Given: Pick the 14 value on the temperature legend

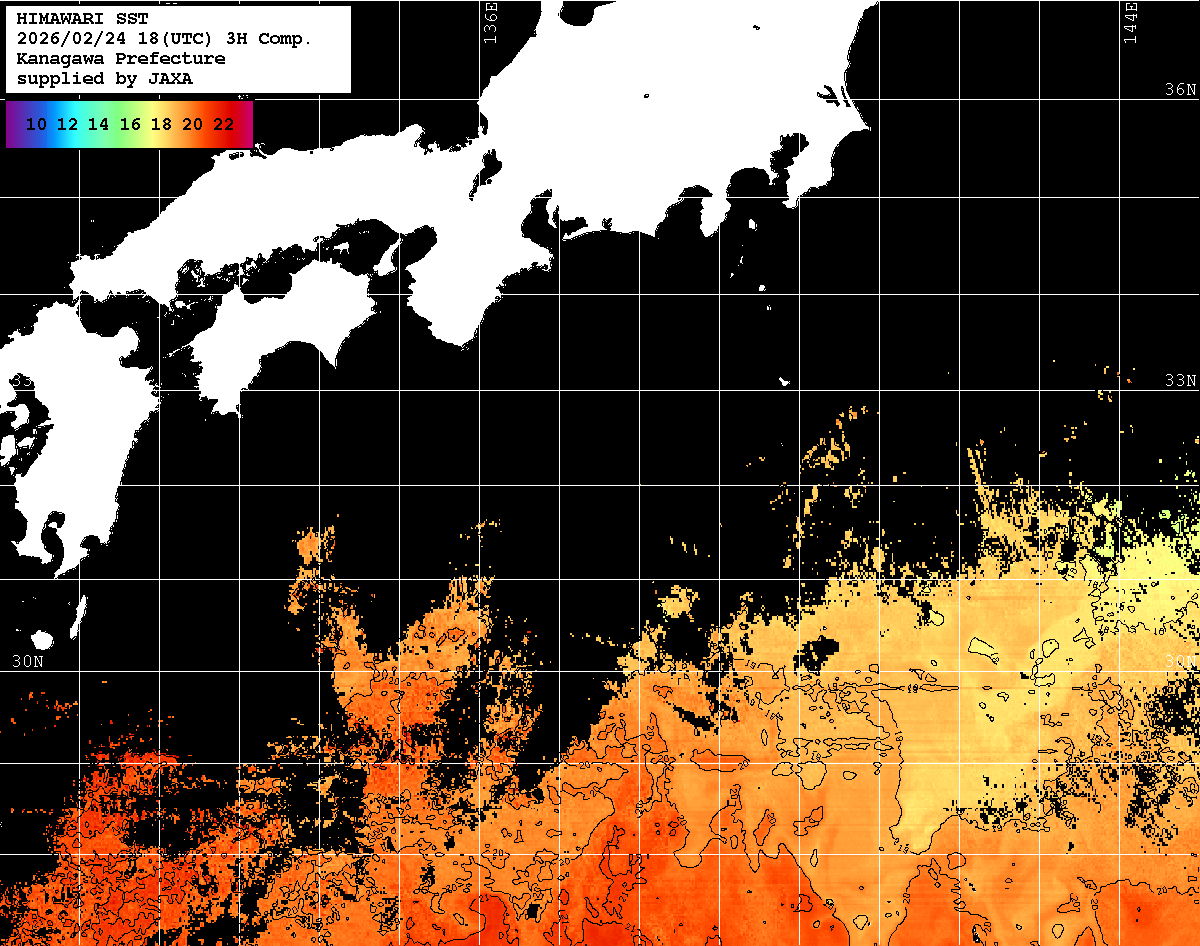Looking at the screenshot, I should (x=98, y=124).
